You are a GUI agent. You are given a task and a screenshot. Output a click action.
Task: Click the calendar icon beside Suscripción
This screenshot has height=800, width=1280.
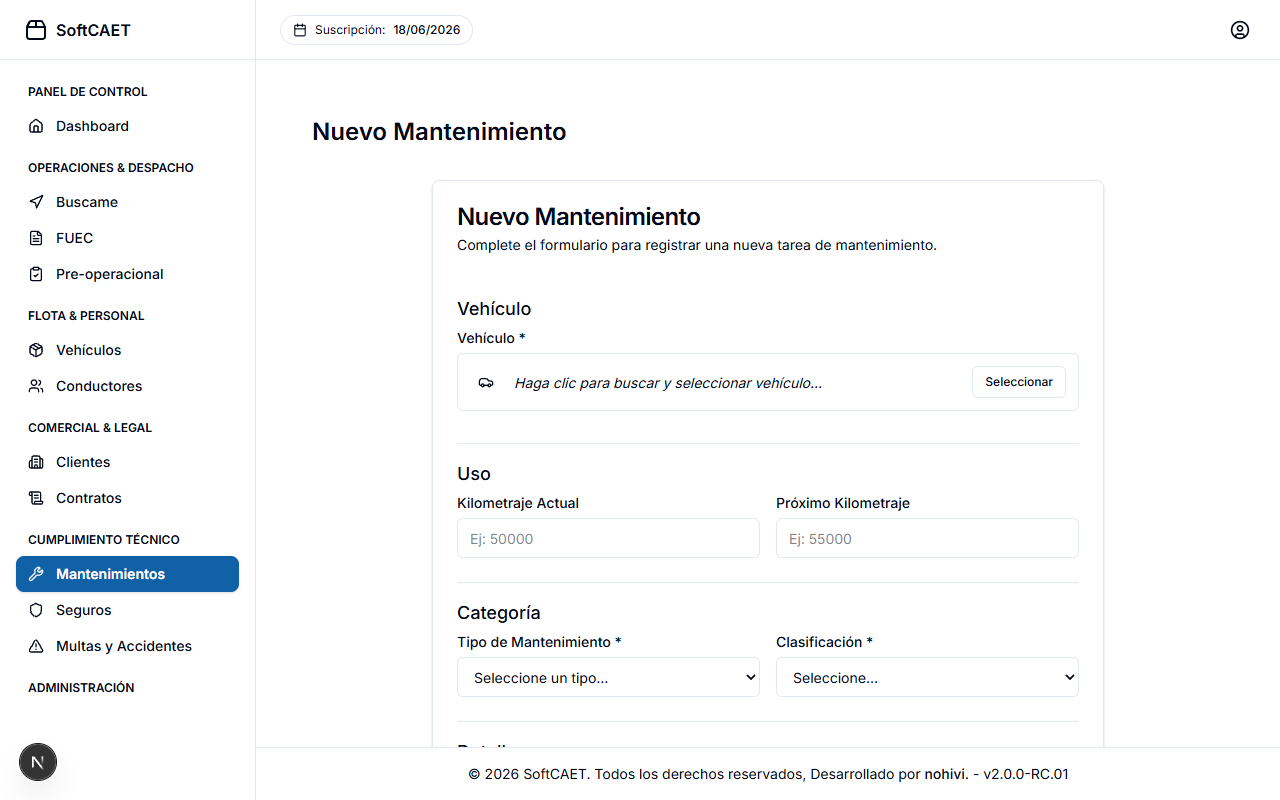pyautogui.click(x=300, y=30)
